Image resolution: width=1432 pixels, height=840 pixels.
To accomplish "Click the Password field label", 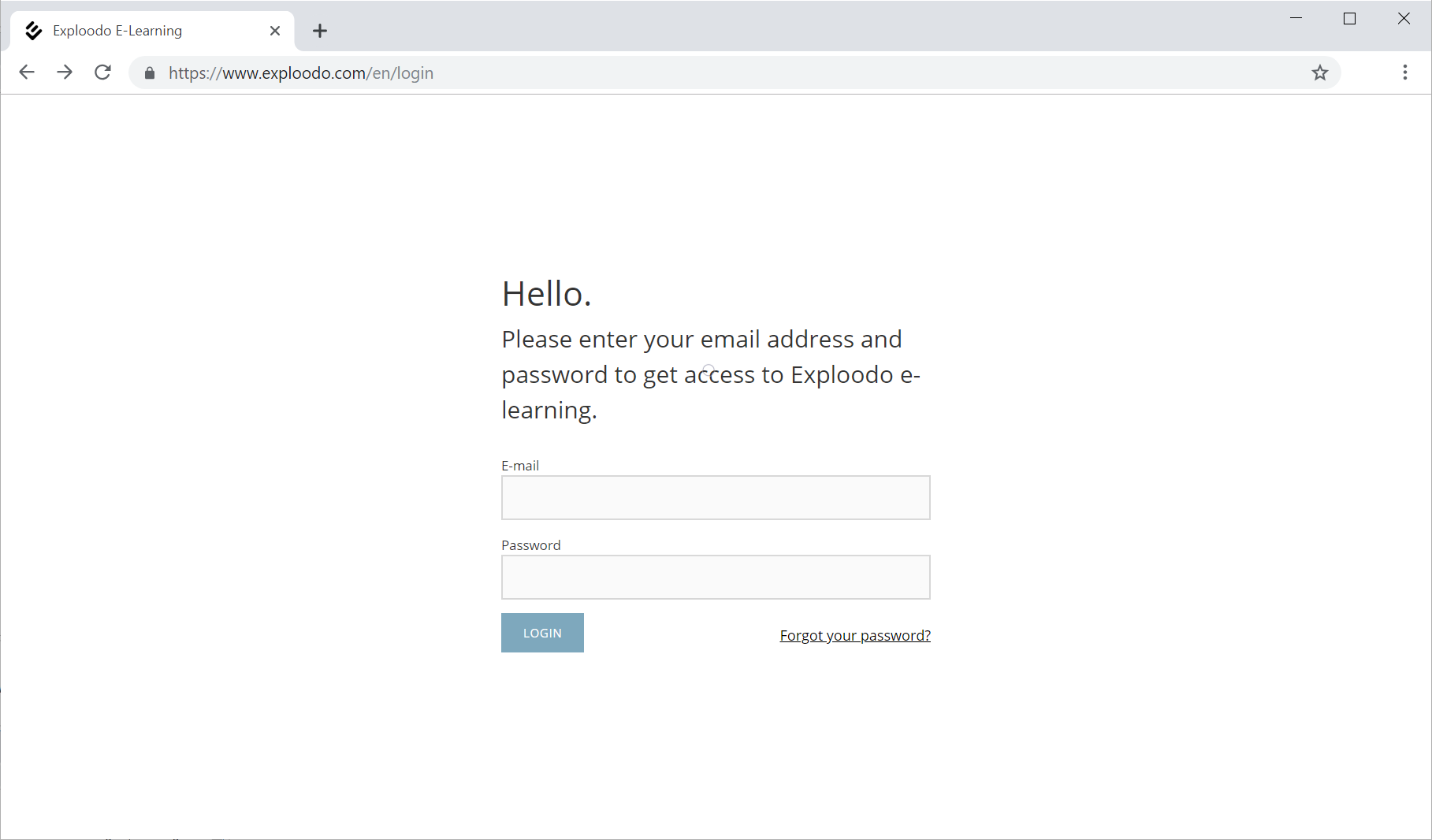I will point(530,545).
